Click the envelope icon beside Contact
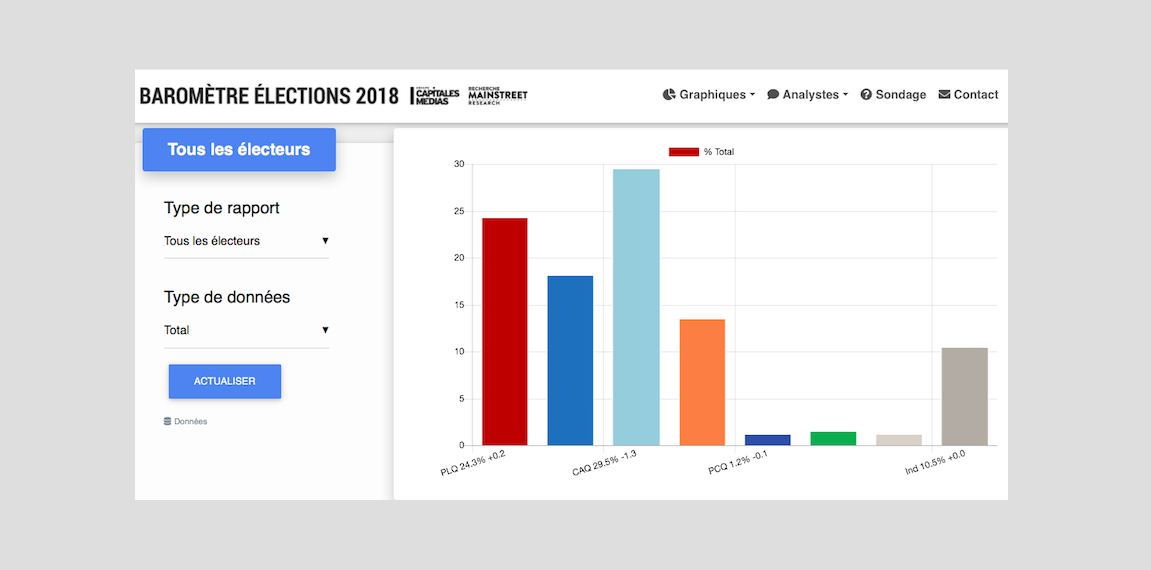 click(x=944, y=95)
